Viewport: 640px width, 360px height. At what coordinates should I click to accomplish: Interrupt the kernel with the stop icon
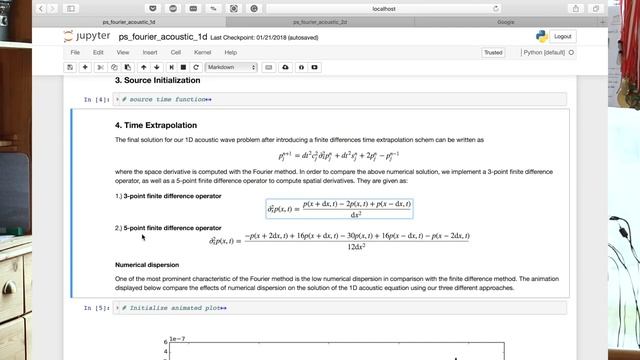183,67
